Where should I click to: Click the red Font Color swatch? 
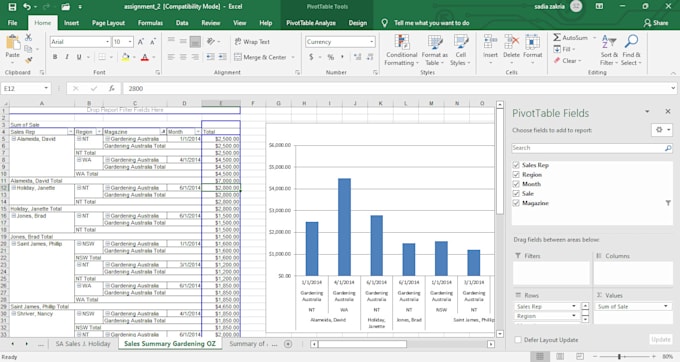[145, 57]
